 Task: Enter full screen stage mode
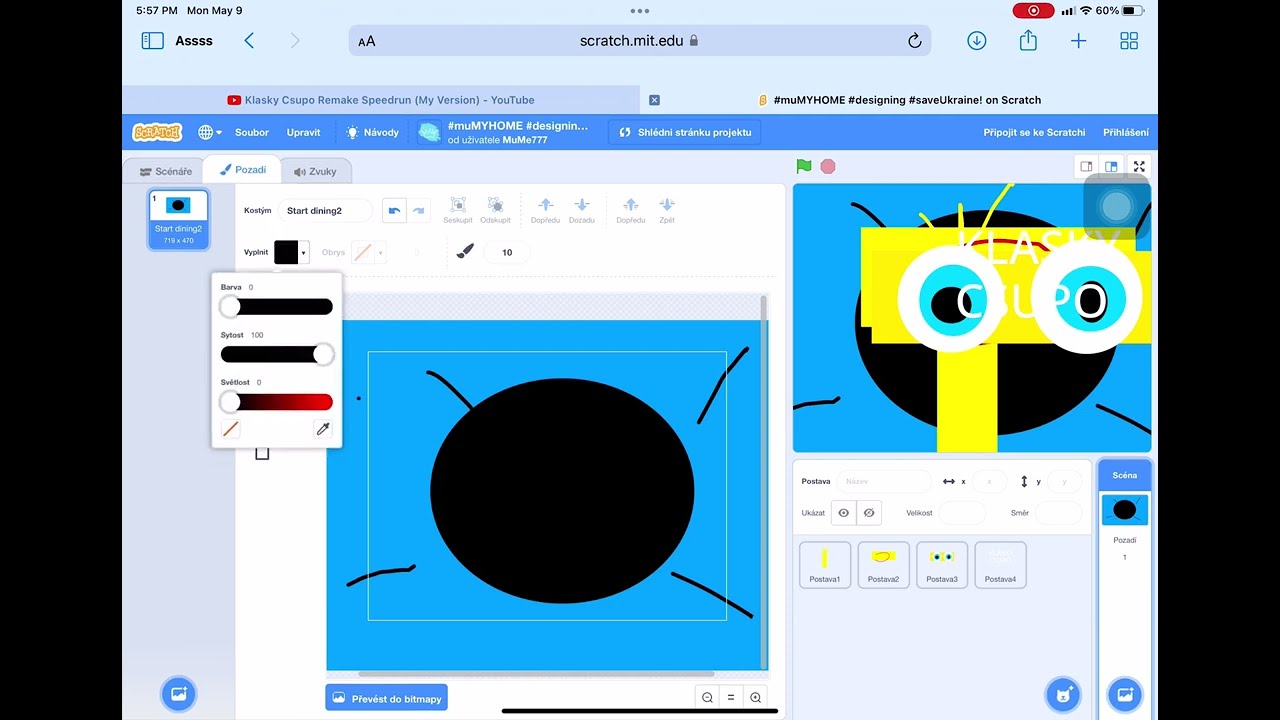point(1139,166)
